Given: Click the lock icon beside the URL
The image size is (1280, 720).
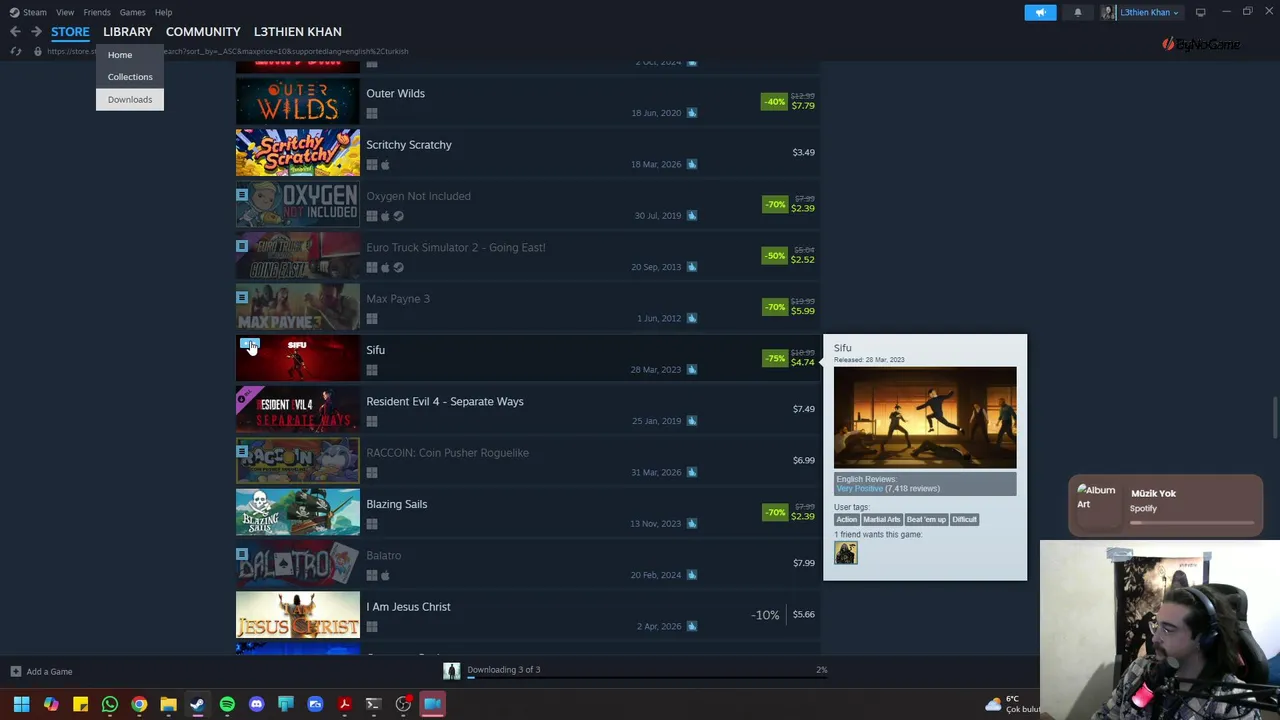Looking at the screenshot, I should point(38,51).
